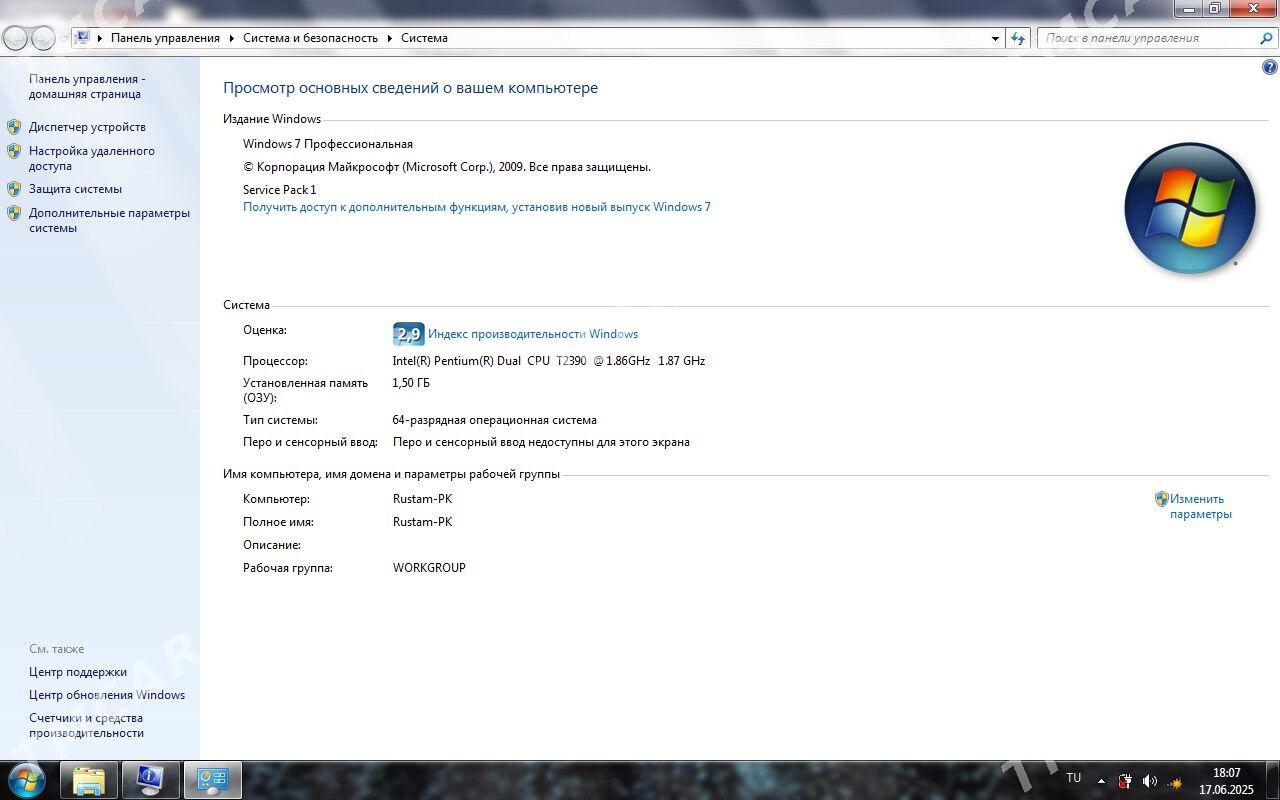The width and height of the screenshot is (1280, 800).
Task: Click the second pinned taskbar monitor icon
Action: pyautogui.click(x=150, y=780)
